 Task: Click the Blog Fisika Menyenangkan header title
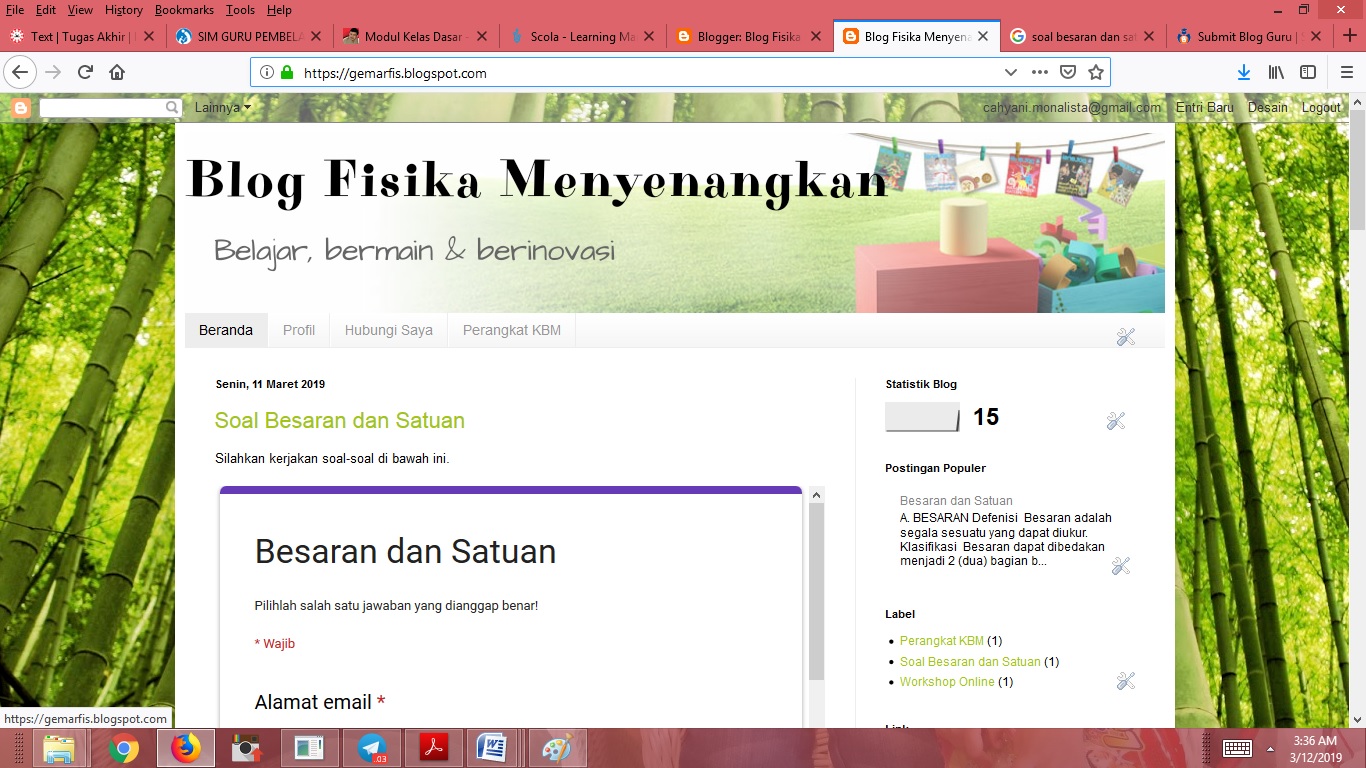click(537, 179)
